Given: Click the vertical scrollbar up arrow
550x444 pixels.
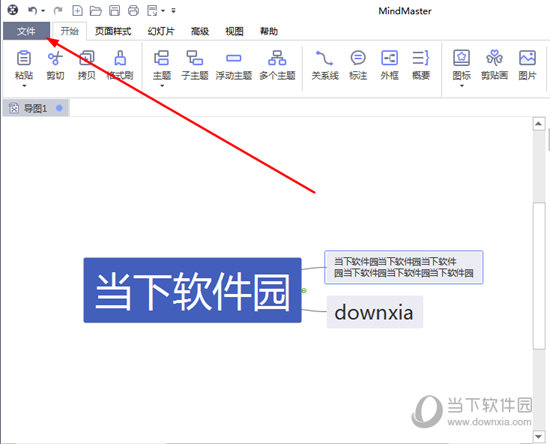Looking at the screenshot, I should (x=539, y=124).
